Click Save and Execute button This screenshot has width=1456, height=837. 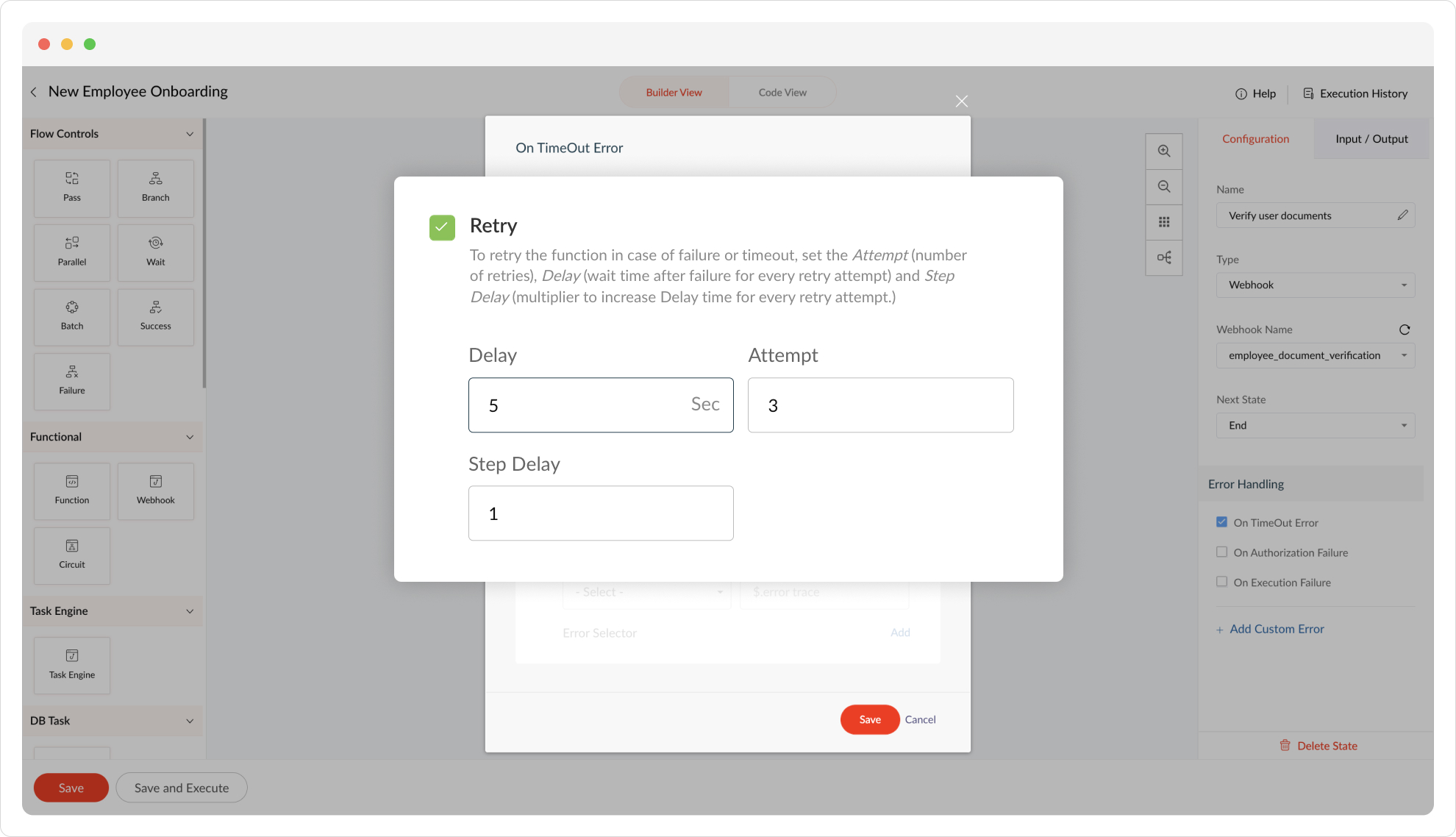click(x=181, y=788)
